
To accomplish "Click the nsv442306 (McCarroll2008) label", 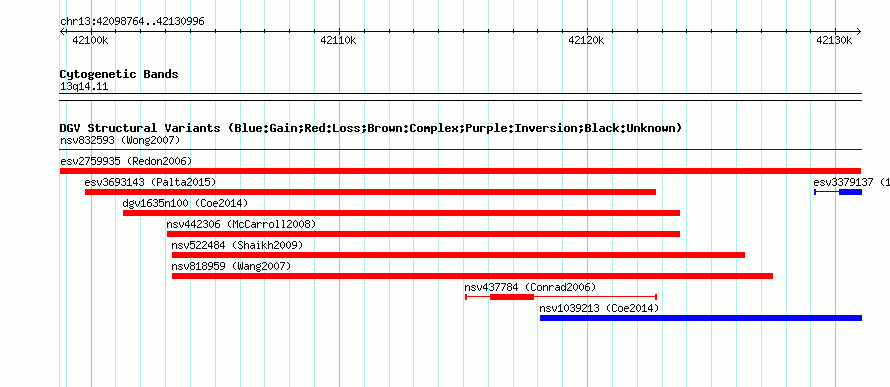I will [241, 224].
